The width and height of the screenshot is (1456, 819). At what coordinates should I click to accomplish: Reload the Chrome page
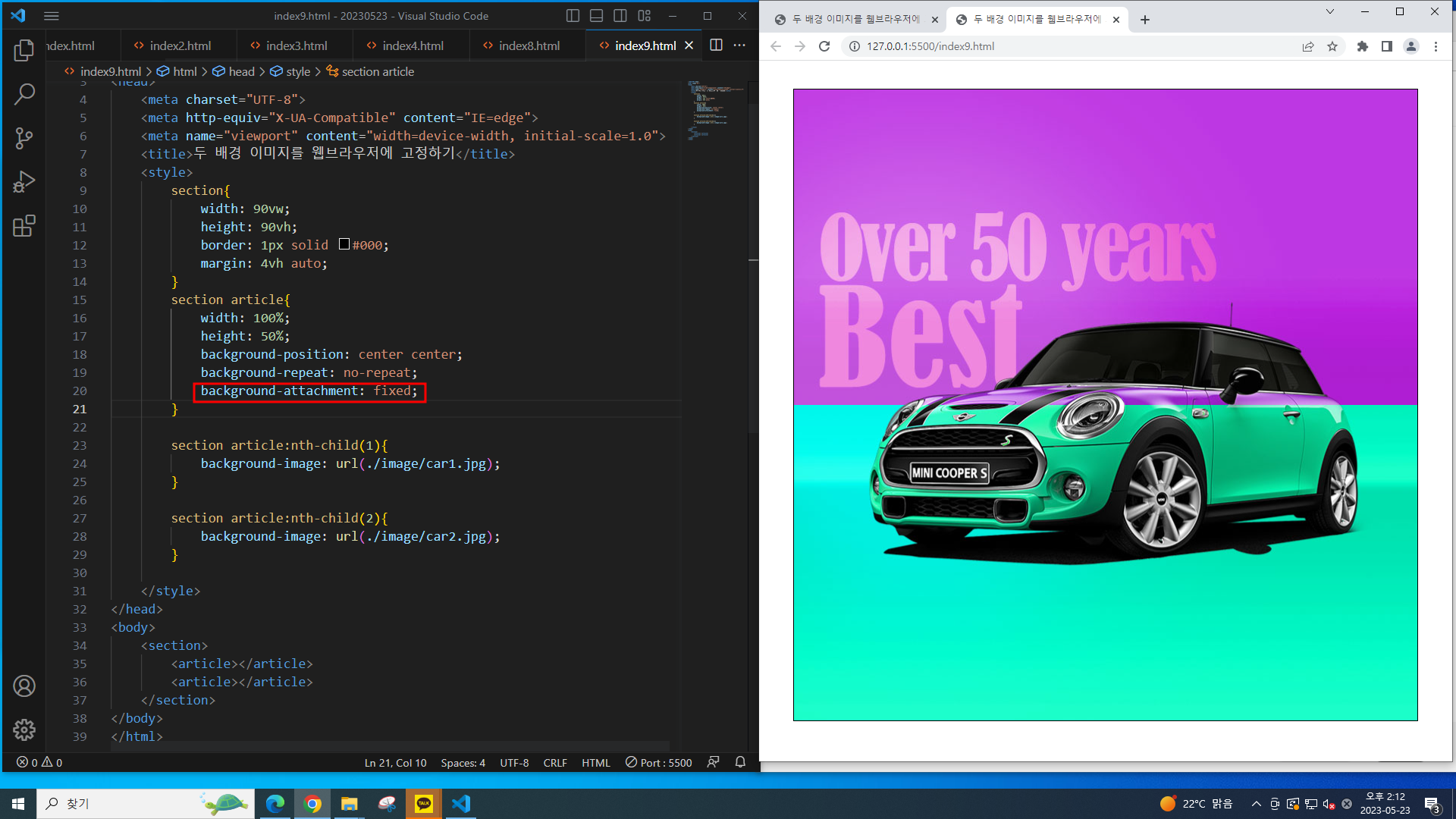pyautogui.click(x=824, y=46)
